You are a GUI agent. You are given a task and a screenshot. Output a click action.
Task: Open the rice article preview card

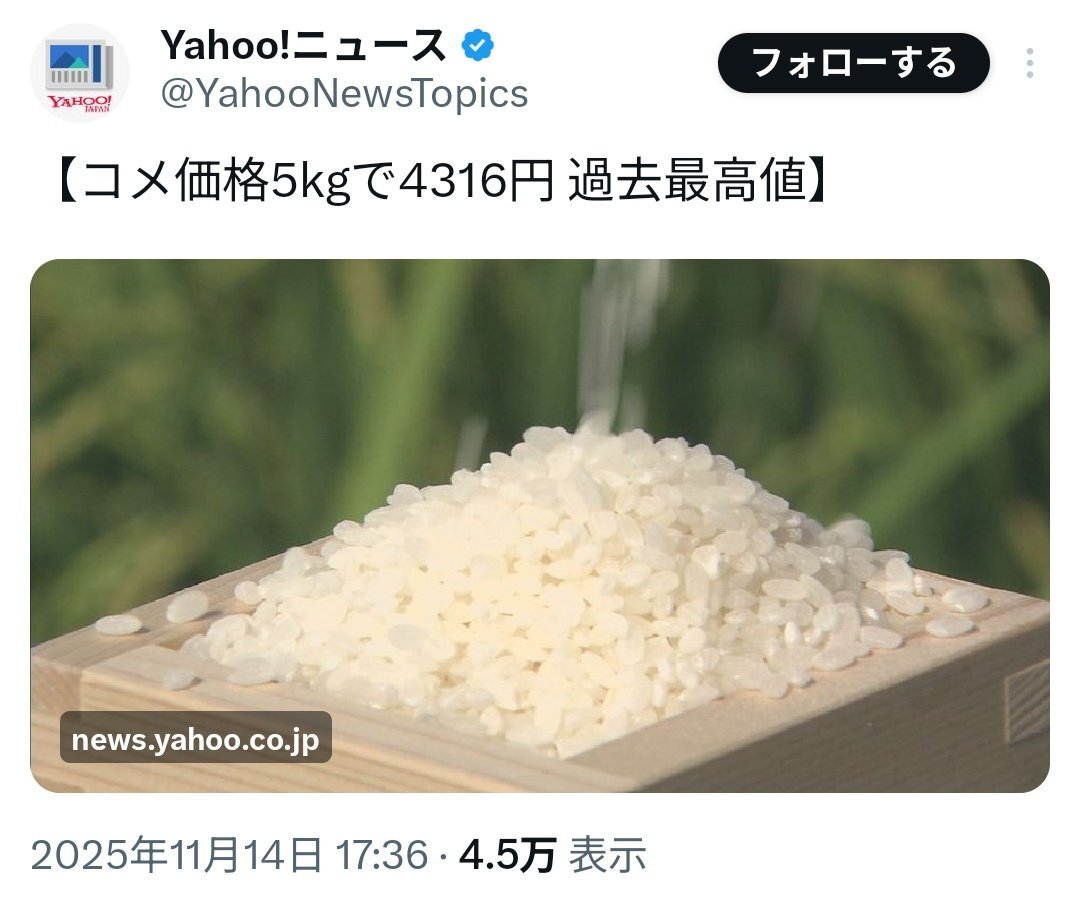point(540,526)
